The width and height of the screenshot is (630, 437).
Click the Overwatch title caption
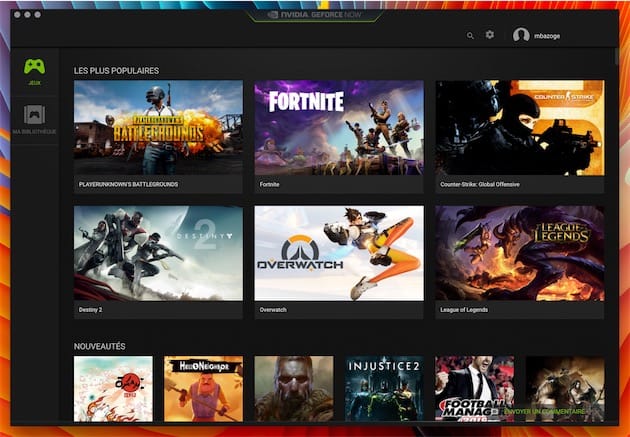[x=273, y=310]
